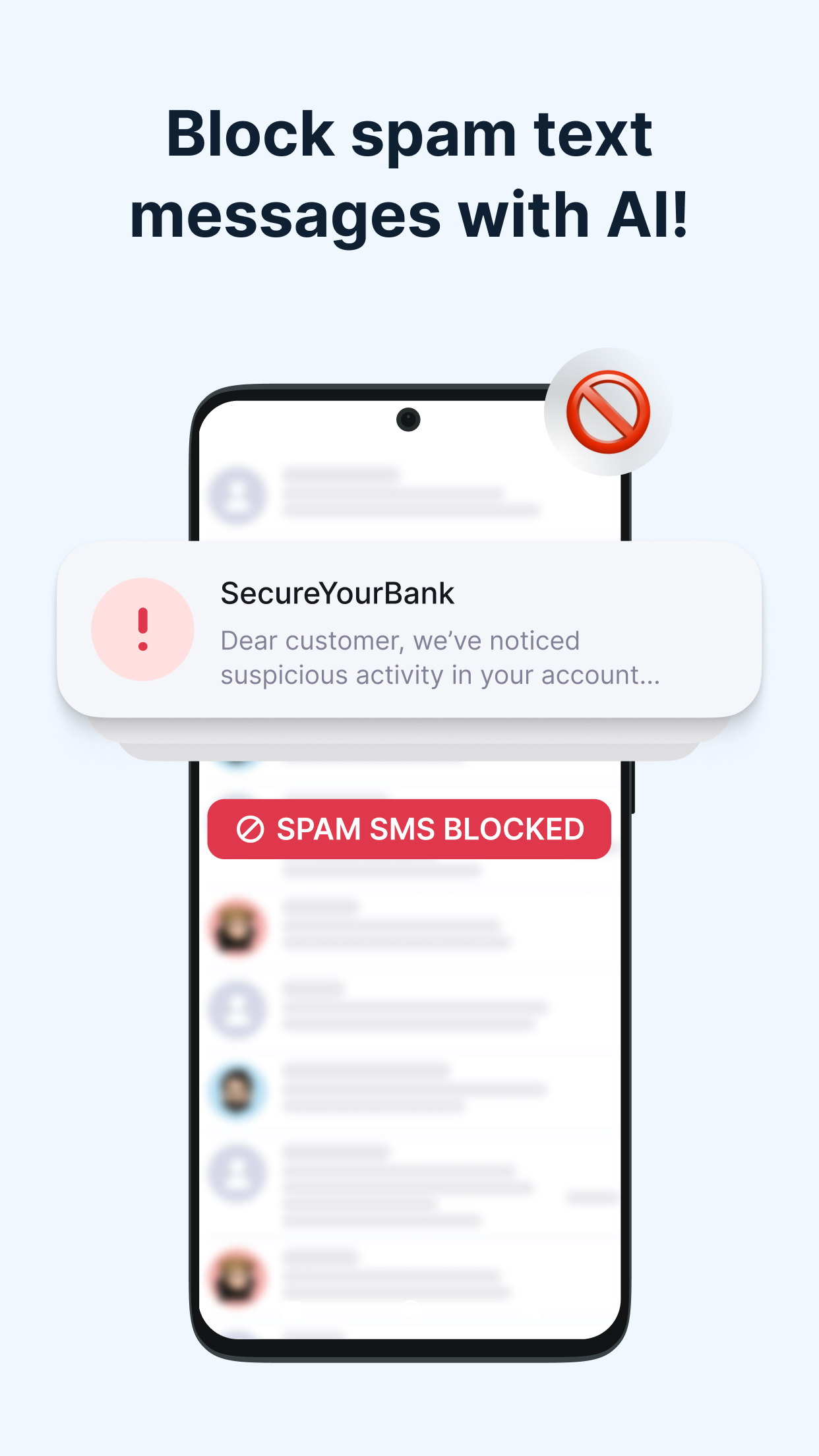Tap the block circle icon in spam banner
Screen dimensions: 819x1456
[x=251, y=830]
